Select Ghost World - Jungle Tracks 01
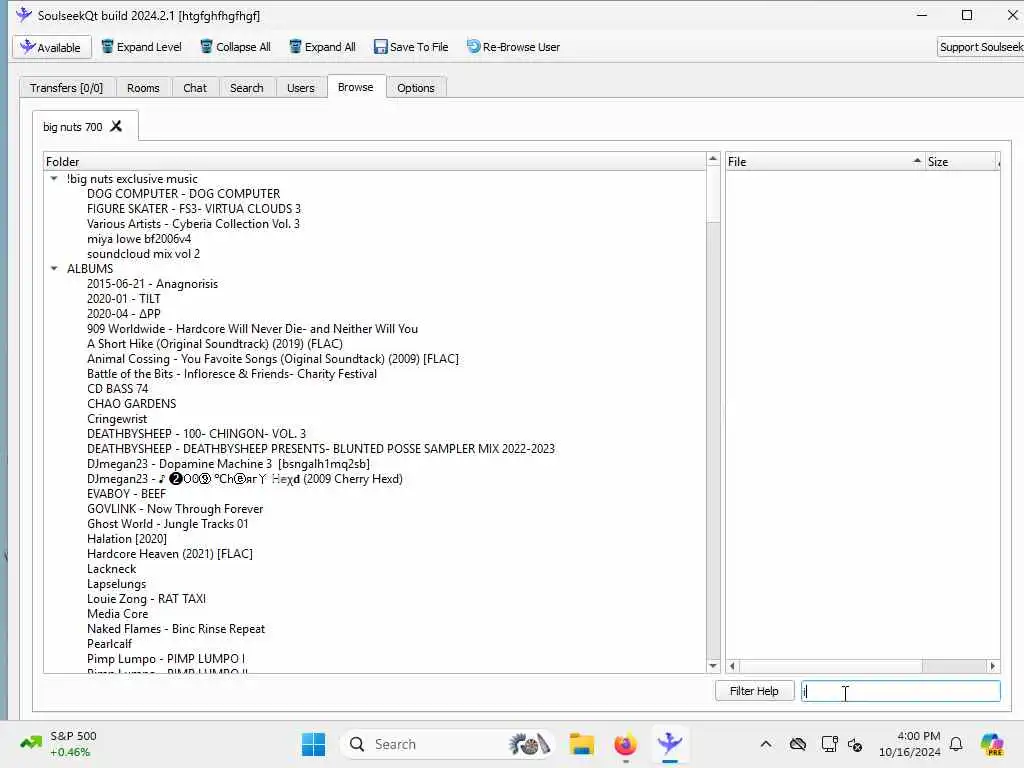This screenshot has width=1024, height=768. [167, 524]
